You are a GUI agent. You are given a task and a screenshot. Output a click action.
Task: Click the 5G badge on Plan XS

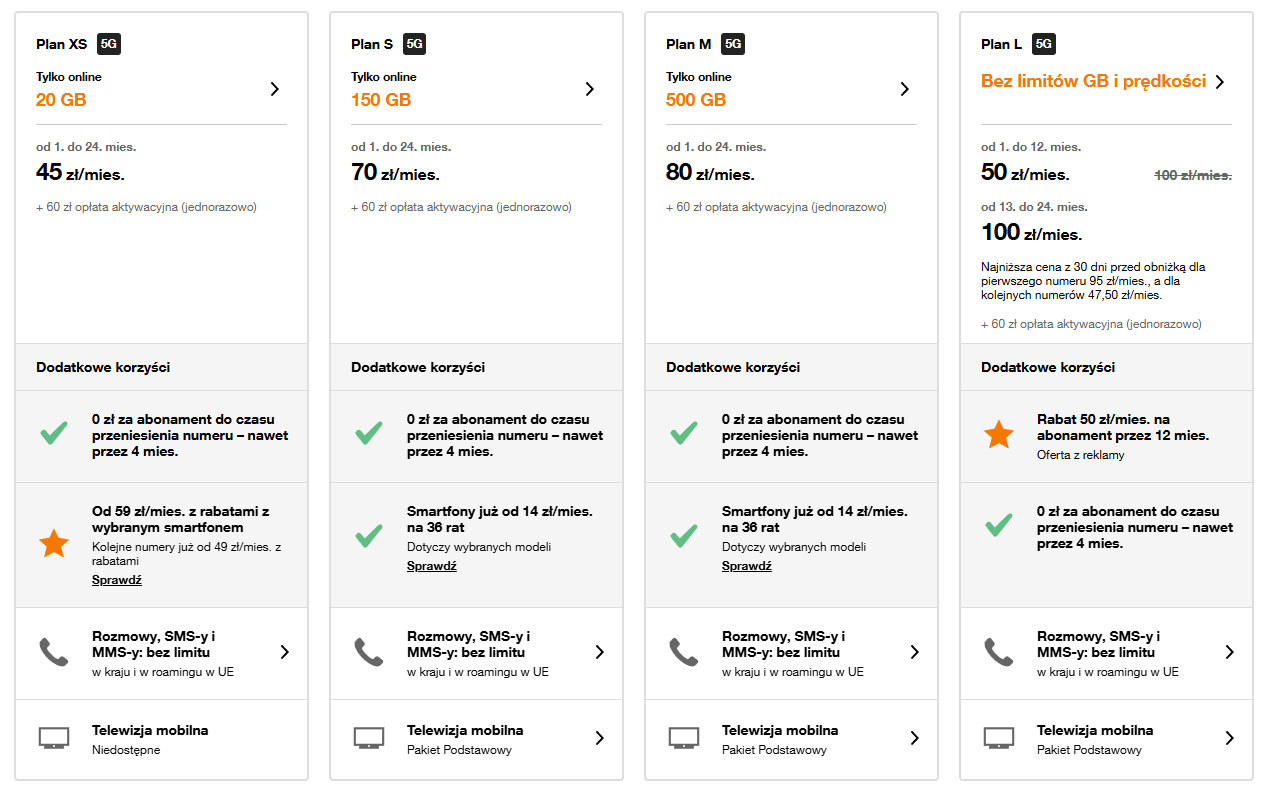point(109,44)
